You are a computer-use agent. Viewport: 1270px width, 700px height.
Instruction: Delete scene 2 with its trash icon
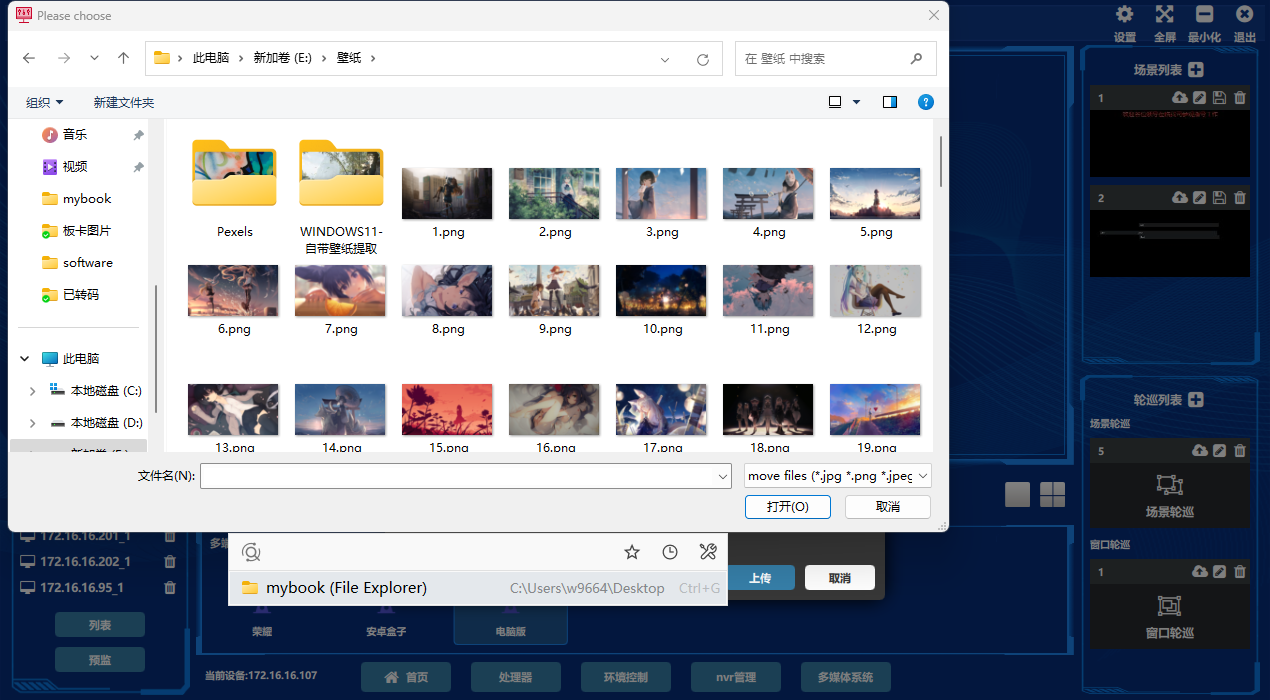[x=1240, y=198]
